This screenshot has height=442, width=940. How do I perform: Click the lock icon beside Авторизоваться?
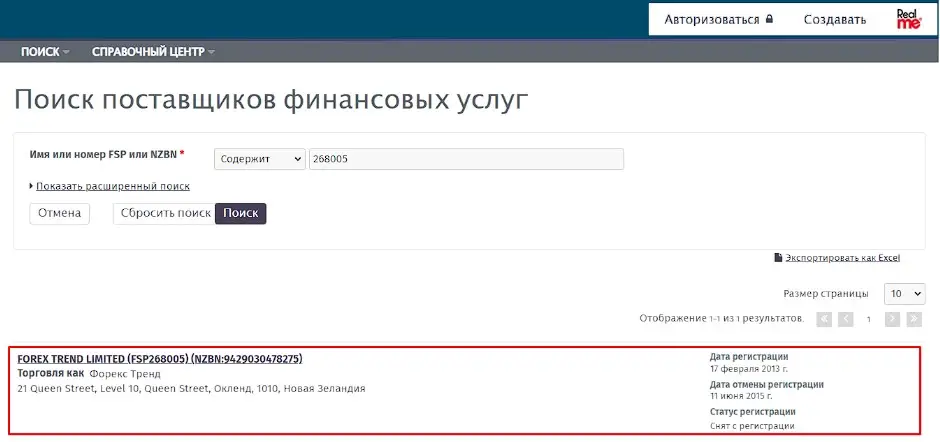pos(770,19)
